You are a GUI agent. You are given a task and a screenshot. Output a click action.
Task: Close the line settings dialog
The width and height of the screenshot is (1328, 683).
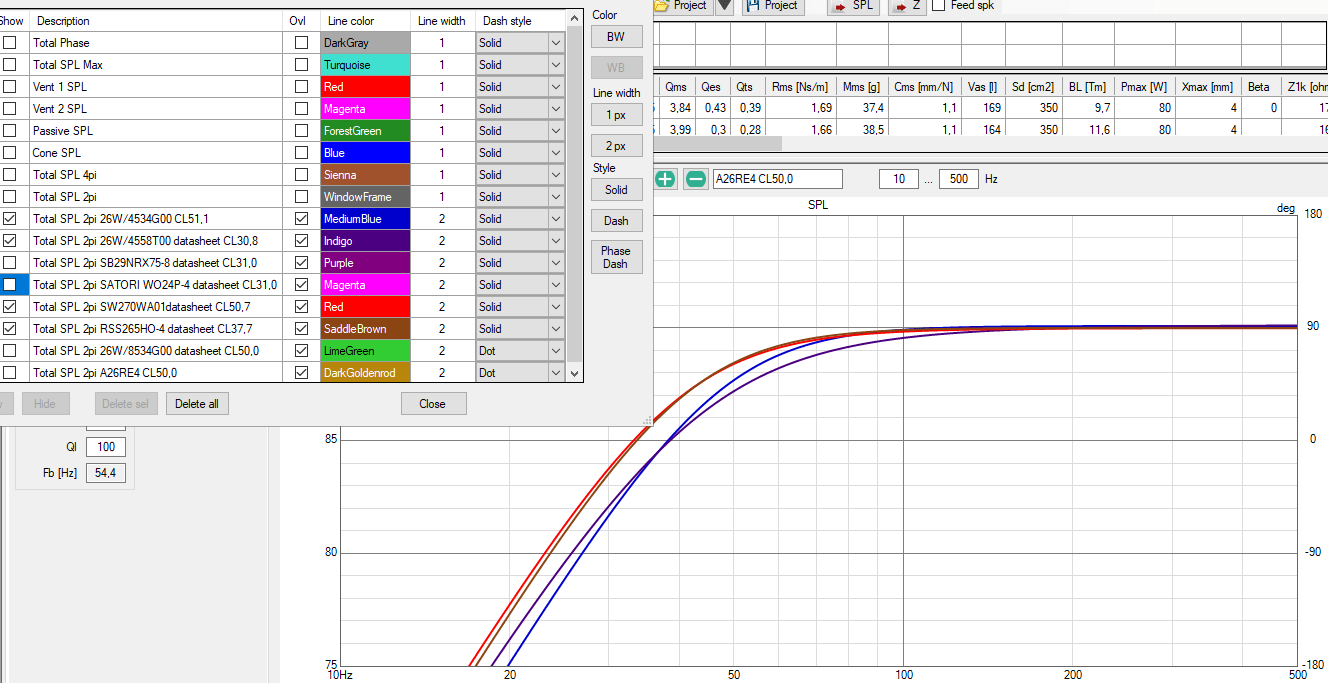433,404
